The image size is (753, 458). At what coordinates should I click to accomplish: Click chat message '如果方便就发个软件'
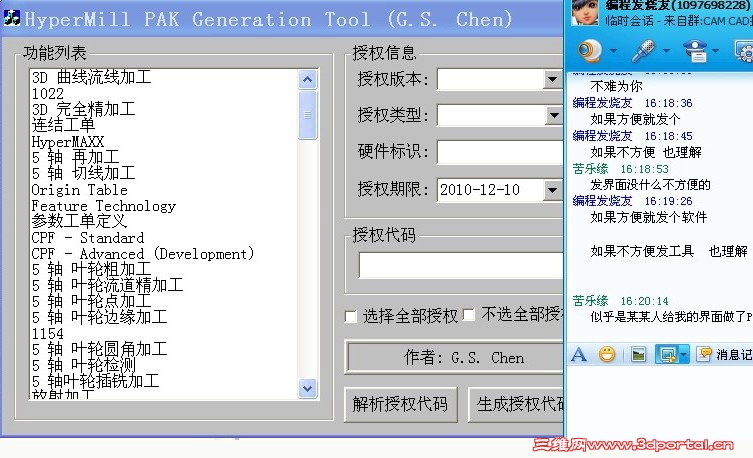(649, 217)
